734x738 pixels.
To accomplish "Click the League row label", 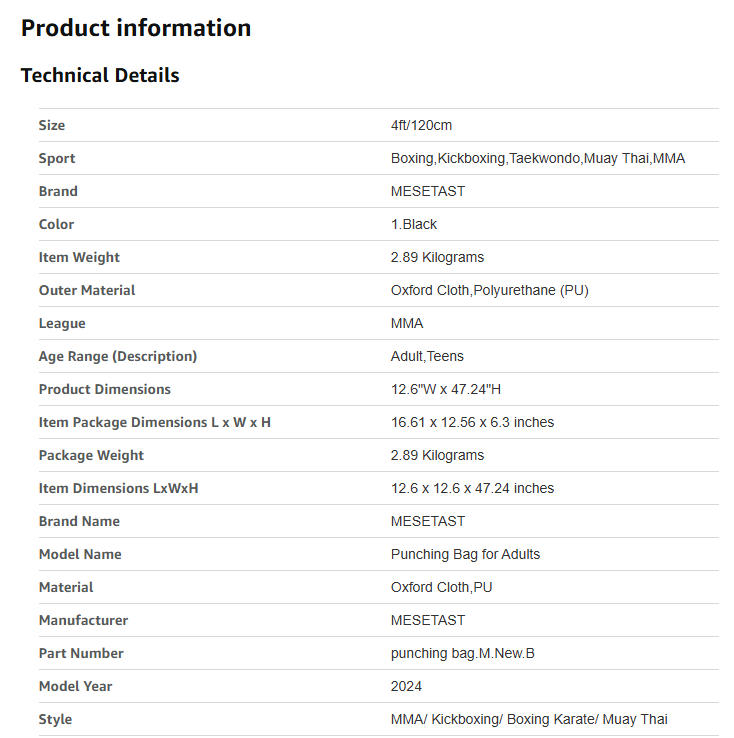I will coord(62,323).
